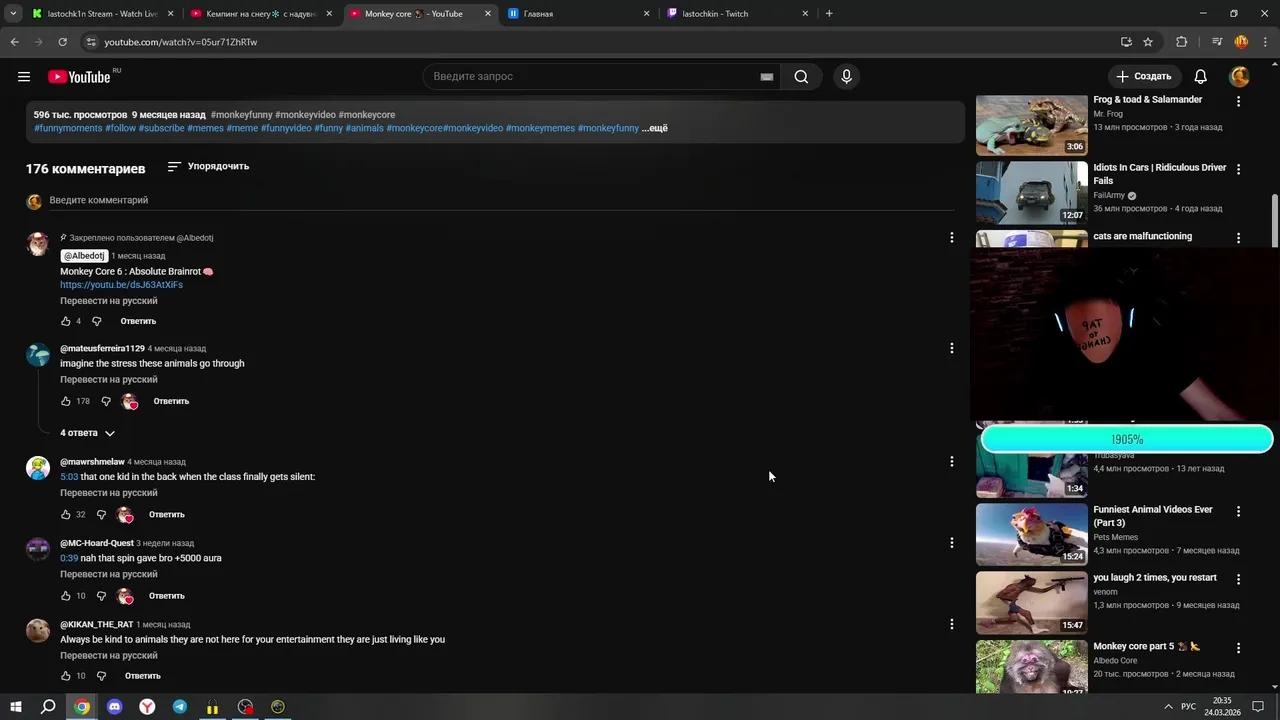Image resolution: width=1280 pixels, height=720 pixels.
Task: Open Telegram from the taskbar
Action: coord(179,707)
